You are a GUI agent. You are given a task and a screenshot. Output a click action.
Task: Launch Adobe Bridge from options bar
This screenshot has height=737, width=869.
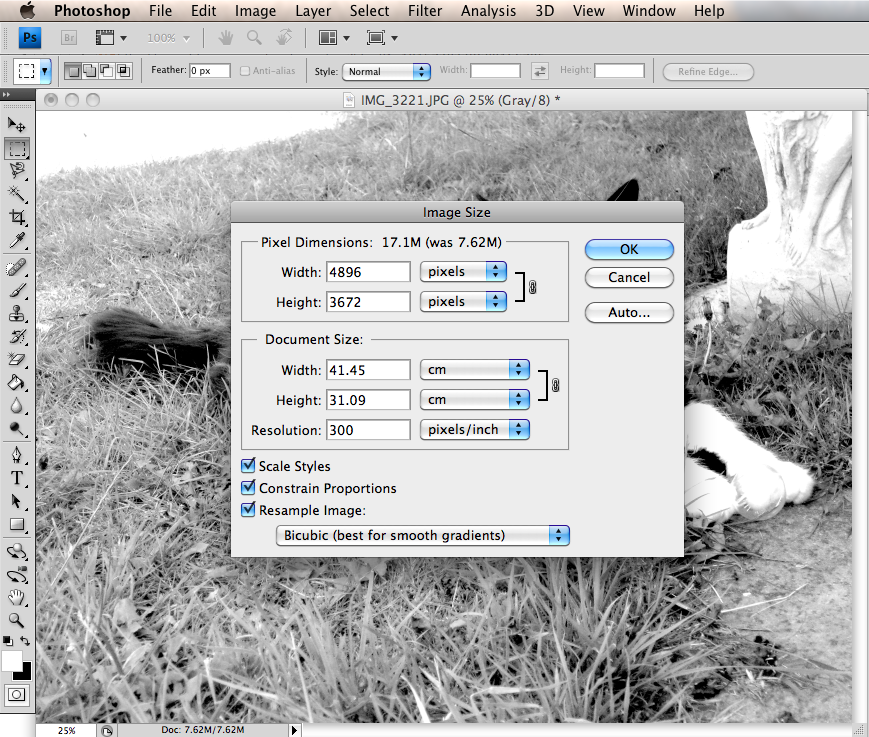tap(69, 38)
